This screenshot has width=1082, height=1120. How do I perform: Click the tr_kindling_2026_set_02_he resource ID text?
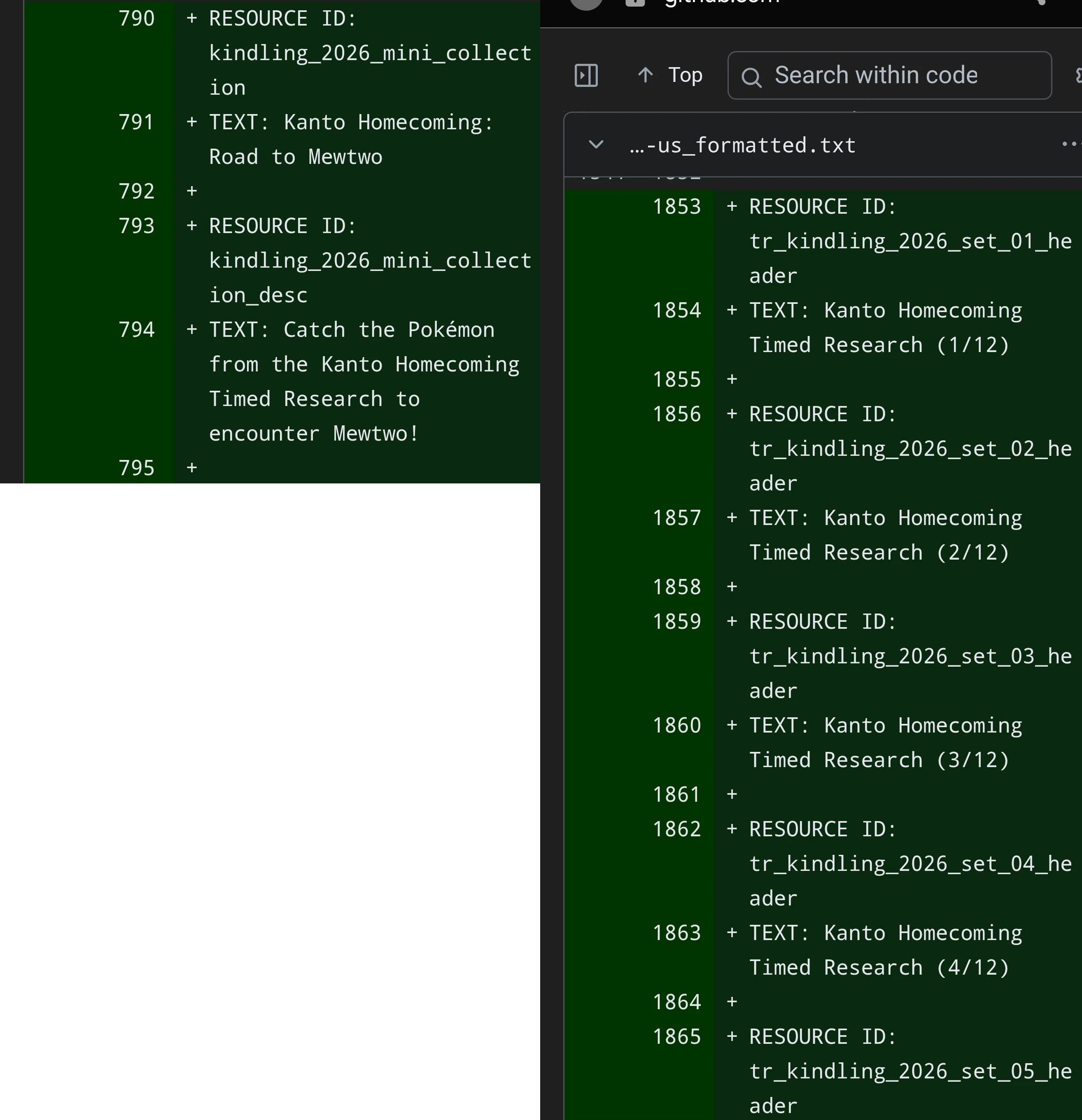tap(911, 449)
